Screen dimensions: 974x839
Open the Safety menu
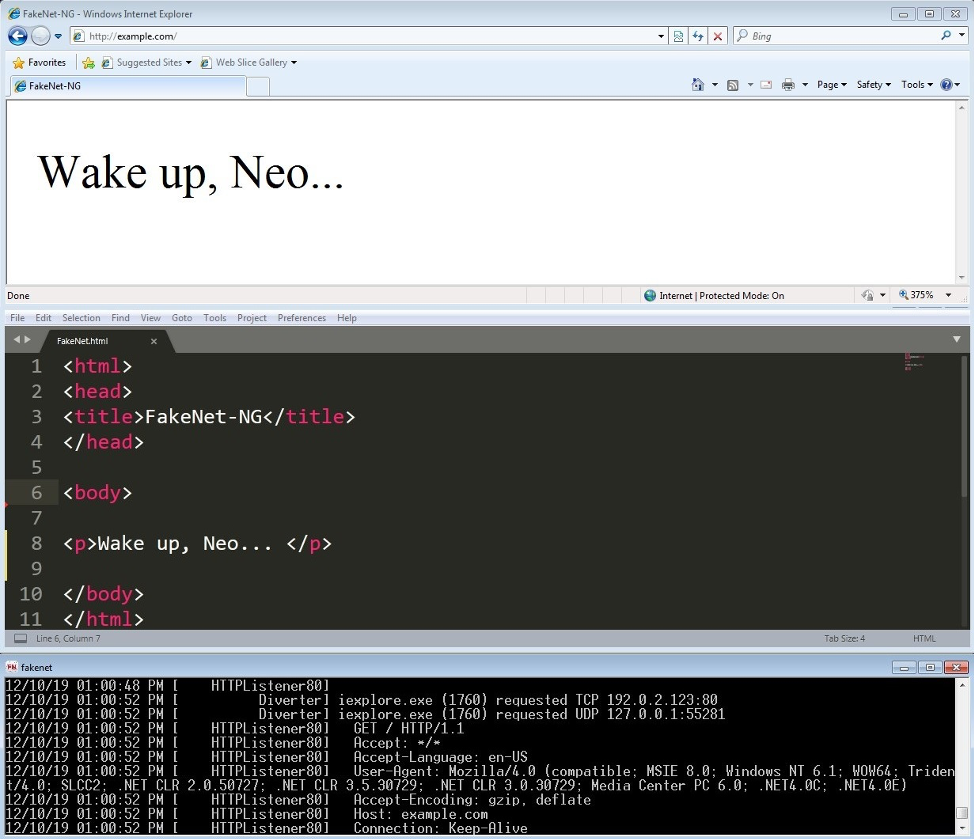(x=873, y=84)
